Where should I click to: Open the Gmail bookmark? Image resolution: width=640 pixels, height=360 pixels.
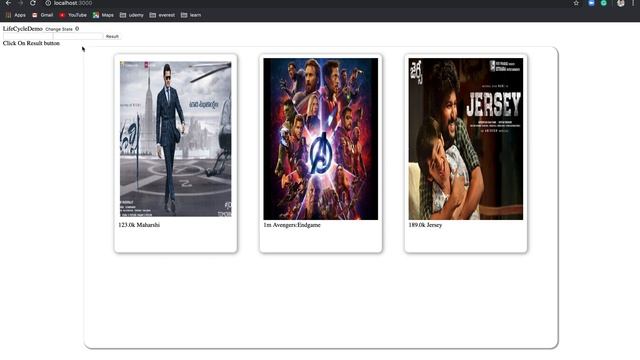(42, 15)
